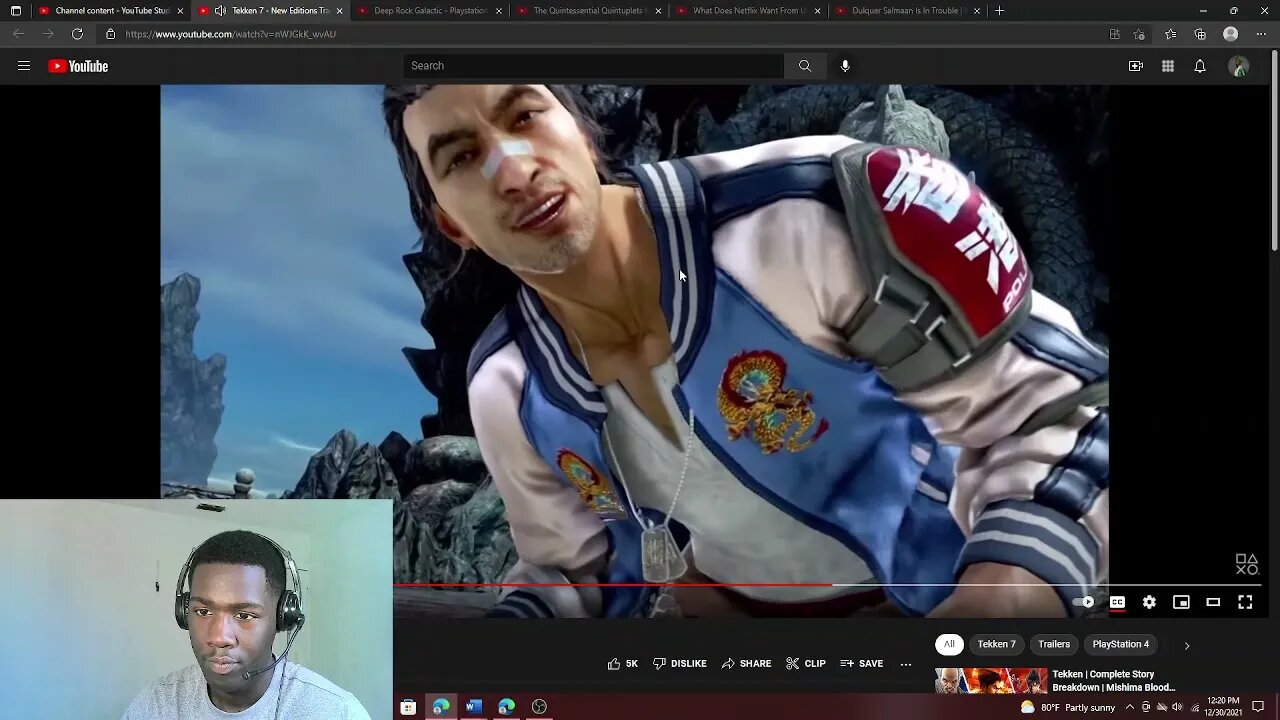Close the Quintessential Quintuplets tab

tap(658, 11)
